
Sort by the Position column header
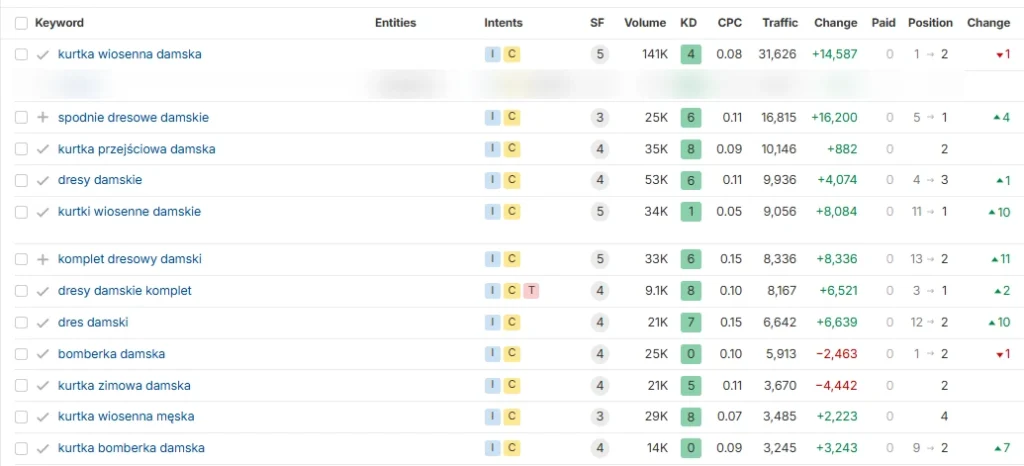pos(930,23)
